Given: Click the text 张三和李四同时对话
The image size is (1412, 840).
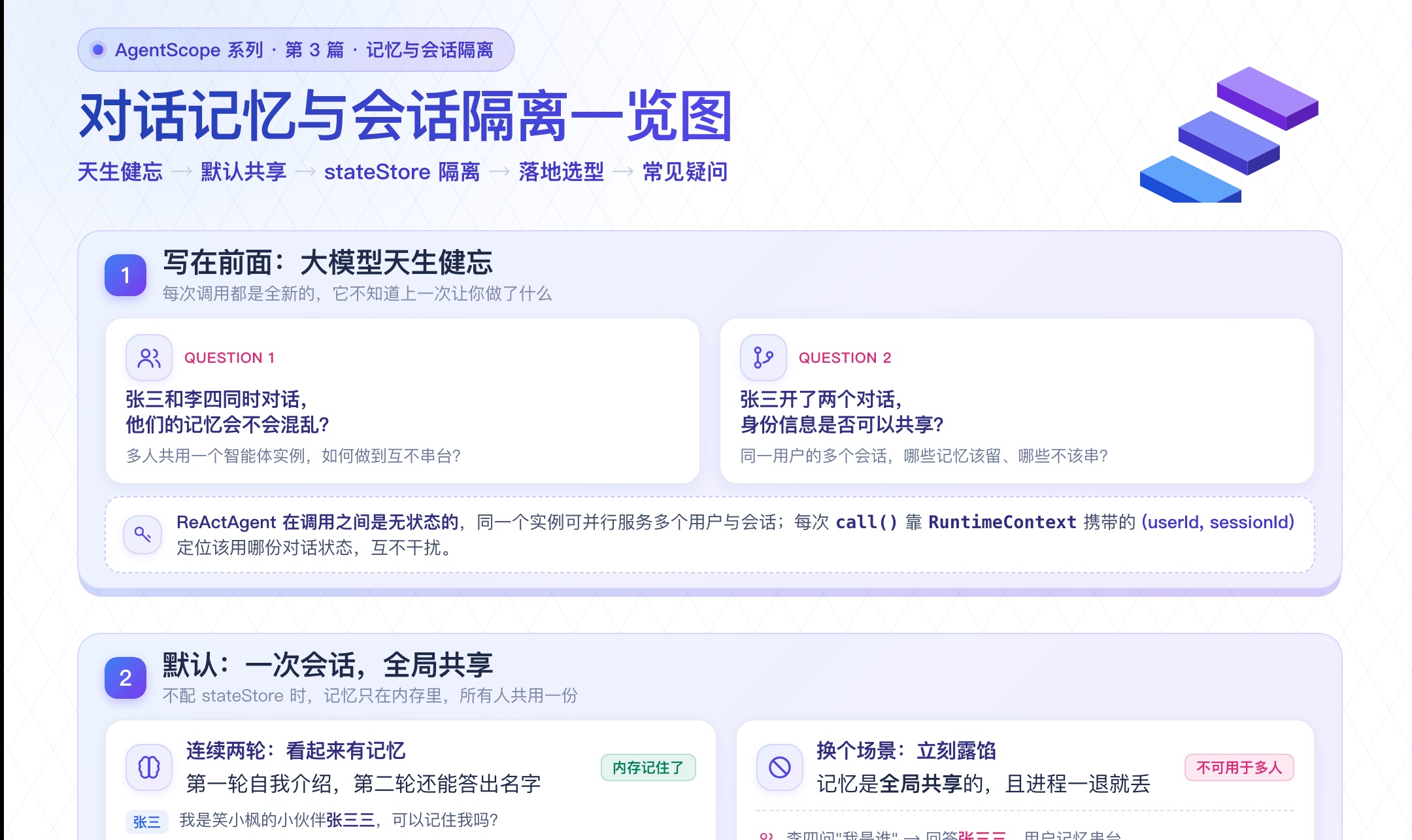Looking at the screenshot, I should coord(216,399).
